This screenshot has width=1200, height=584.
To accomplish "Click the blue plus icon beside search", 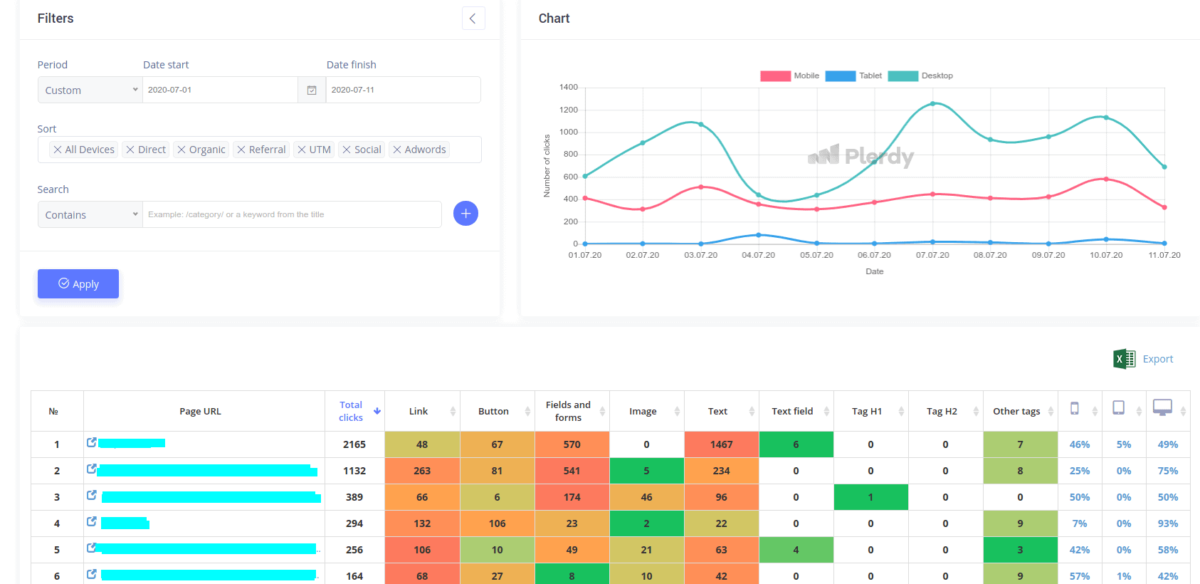I will click(466, 213).
